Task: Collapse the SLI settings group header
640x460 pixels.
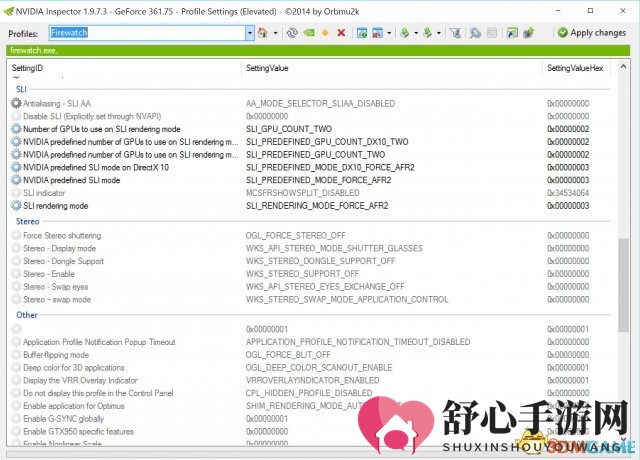Action: point(21,89)
